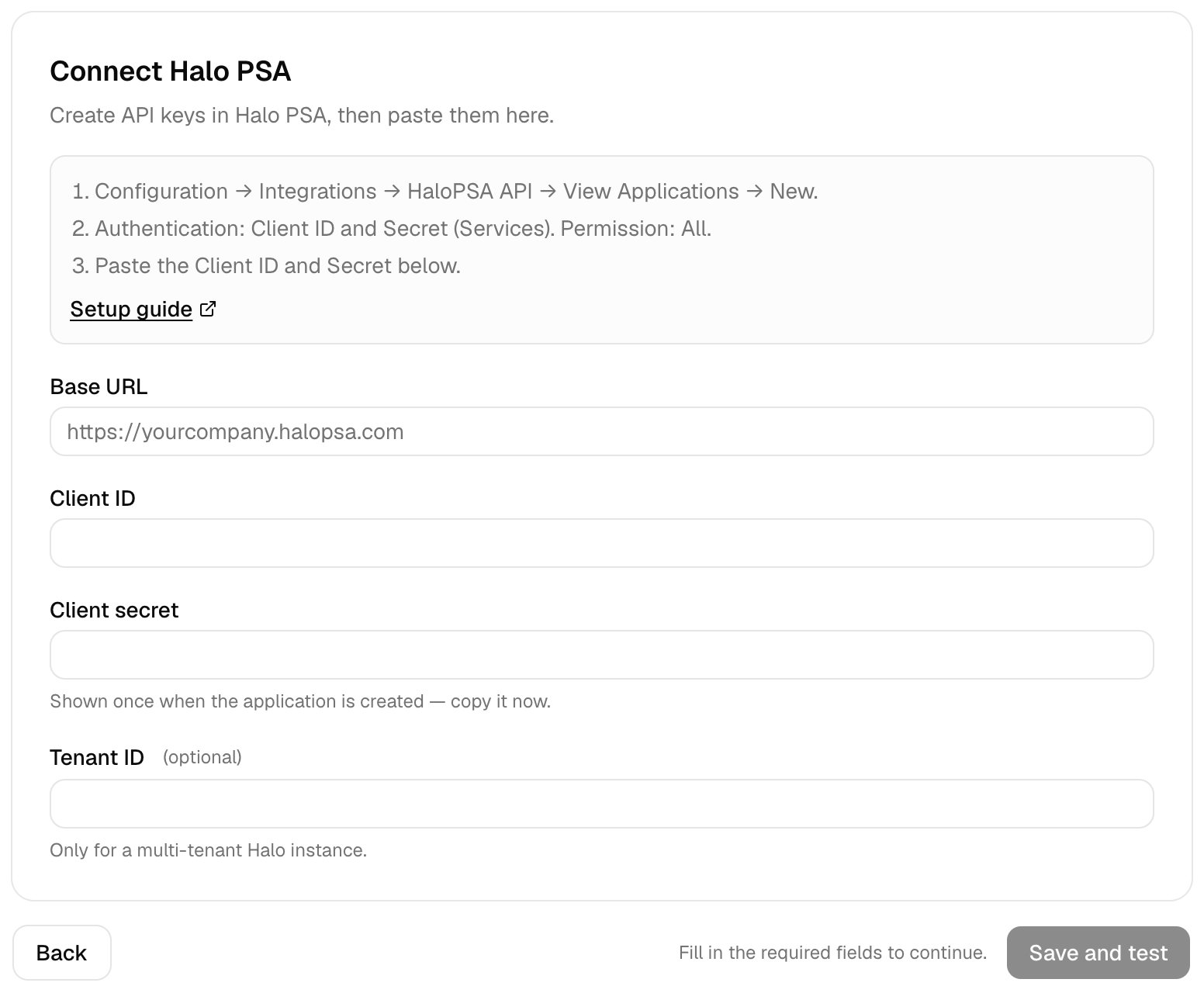Click the Client ID label

pyautogui.click(x=92, y=498)
